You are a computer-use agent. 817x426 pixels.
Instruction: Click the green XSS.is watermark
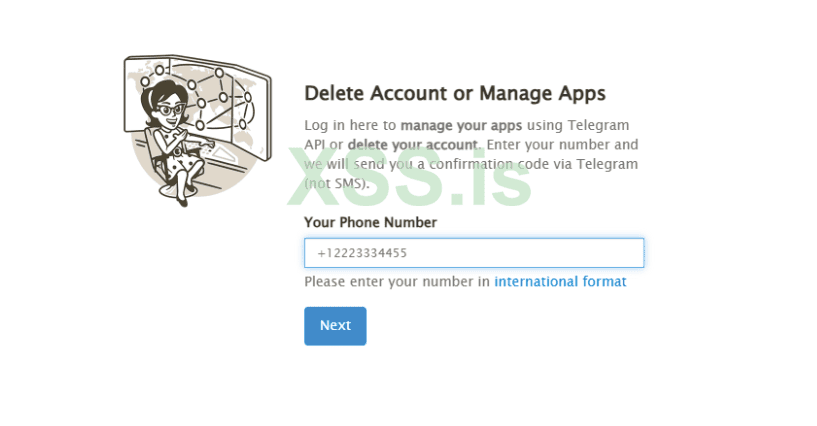[x=409, y=177]
